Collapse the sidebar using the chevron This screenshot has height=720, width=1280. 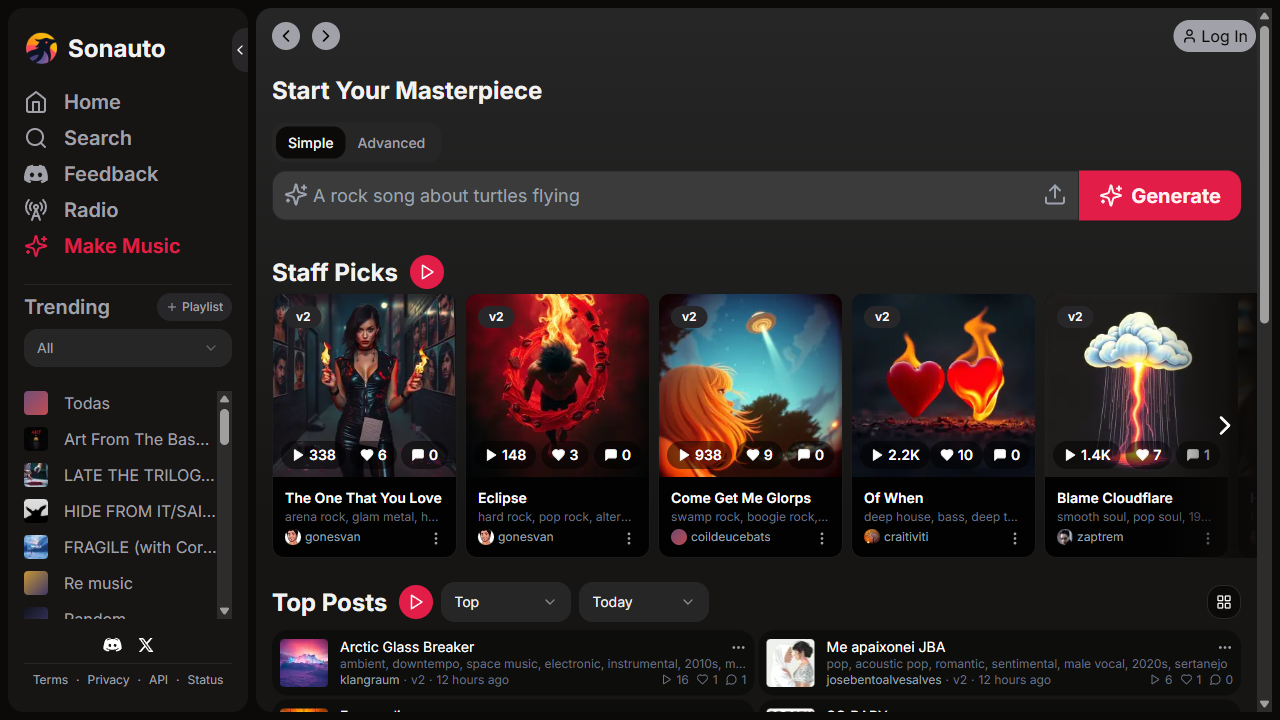tap(240, 50)
